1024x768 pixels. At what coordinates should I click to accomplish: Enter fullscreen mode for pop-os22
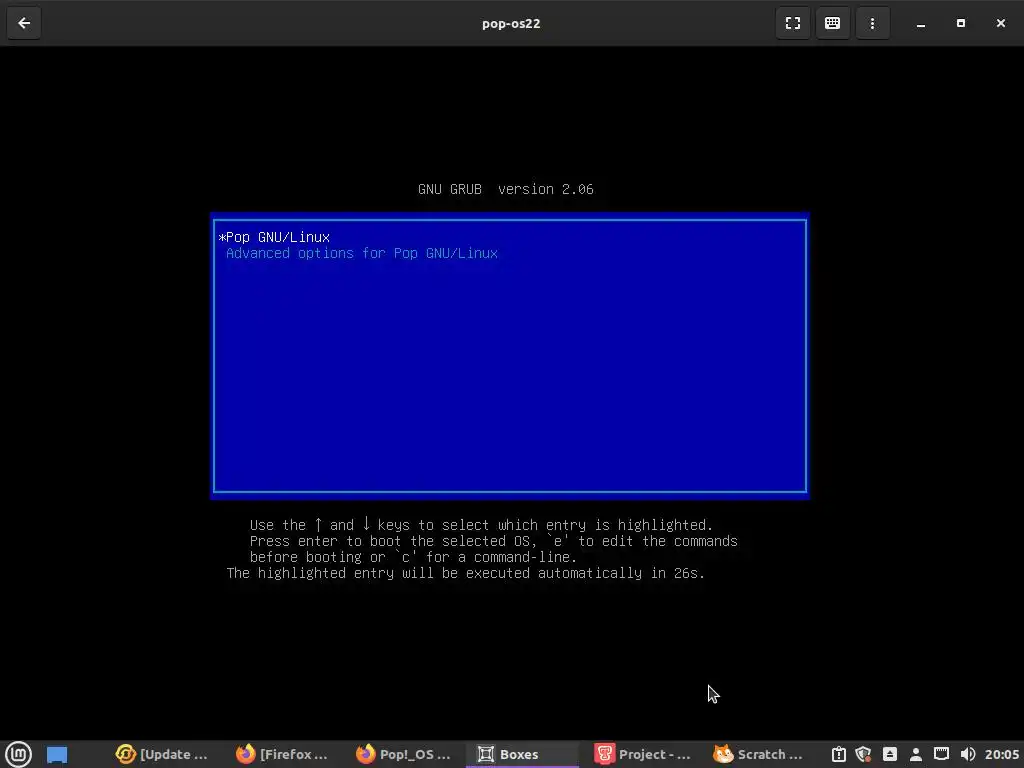pos(792,24)
